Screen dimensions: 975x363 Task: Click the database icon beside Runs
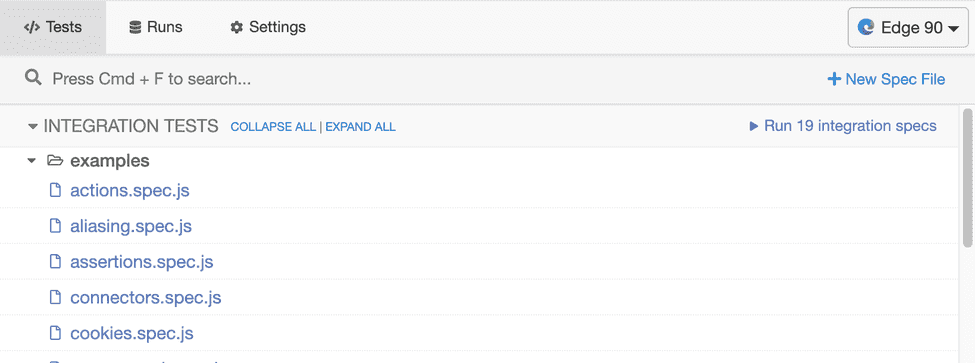click(x=135, y=27)
